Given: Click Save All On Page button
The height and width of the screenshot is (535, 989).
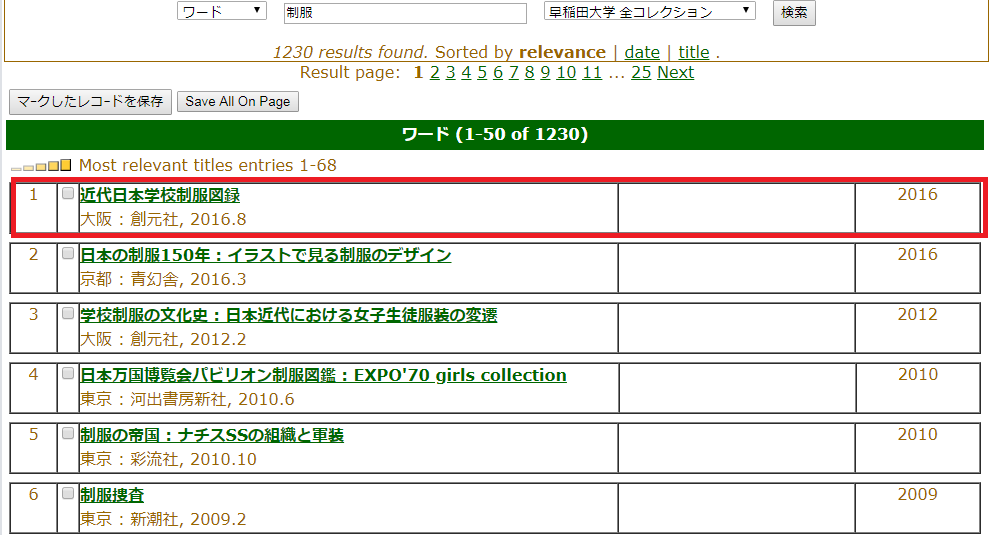Looking at the screenshot, I should (237, 101).
